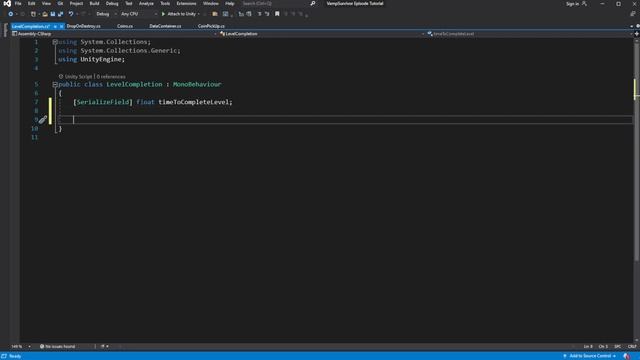Open the Window menu
This screenshot has height=360, width=640.
click(x=211, y=4)
